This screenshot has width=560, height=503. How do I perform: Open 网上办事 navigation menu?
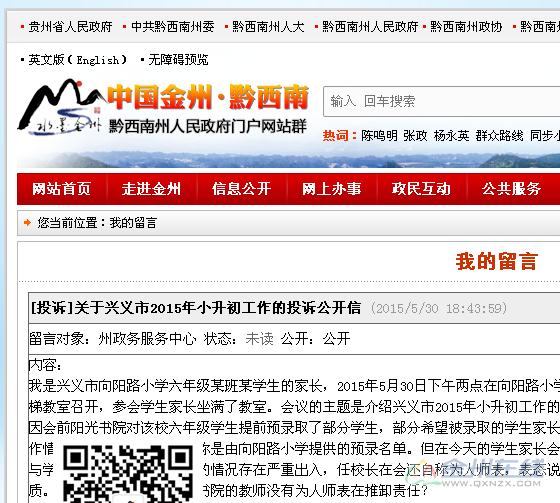point(332,189)
